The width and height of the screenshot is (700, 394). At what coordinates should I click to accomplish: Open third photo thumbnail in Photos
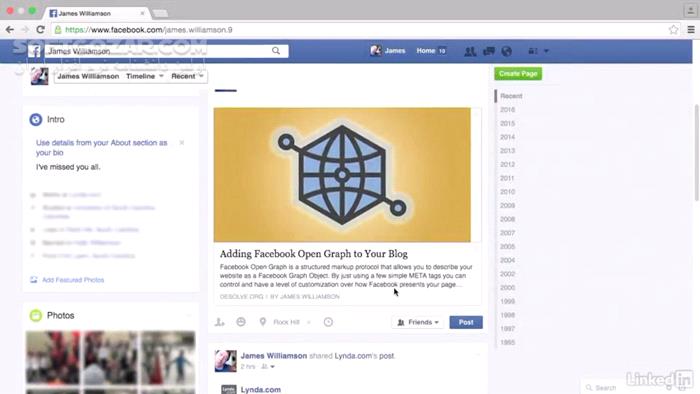click(x=168, y=357)
